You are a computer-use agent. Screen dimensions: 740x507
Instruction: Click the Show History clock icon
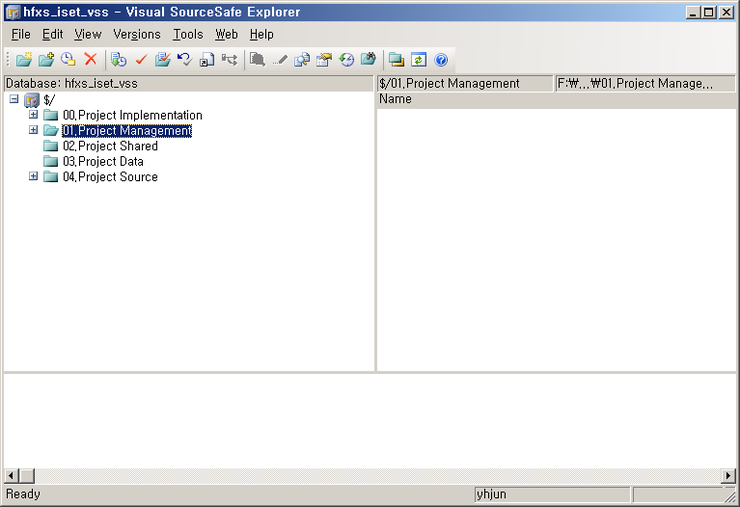346,60
